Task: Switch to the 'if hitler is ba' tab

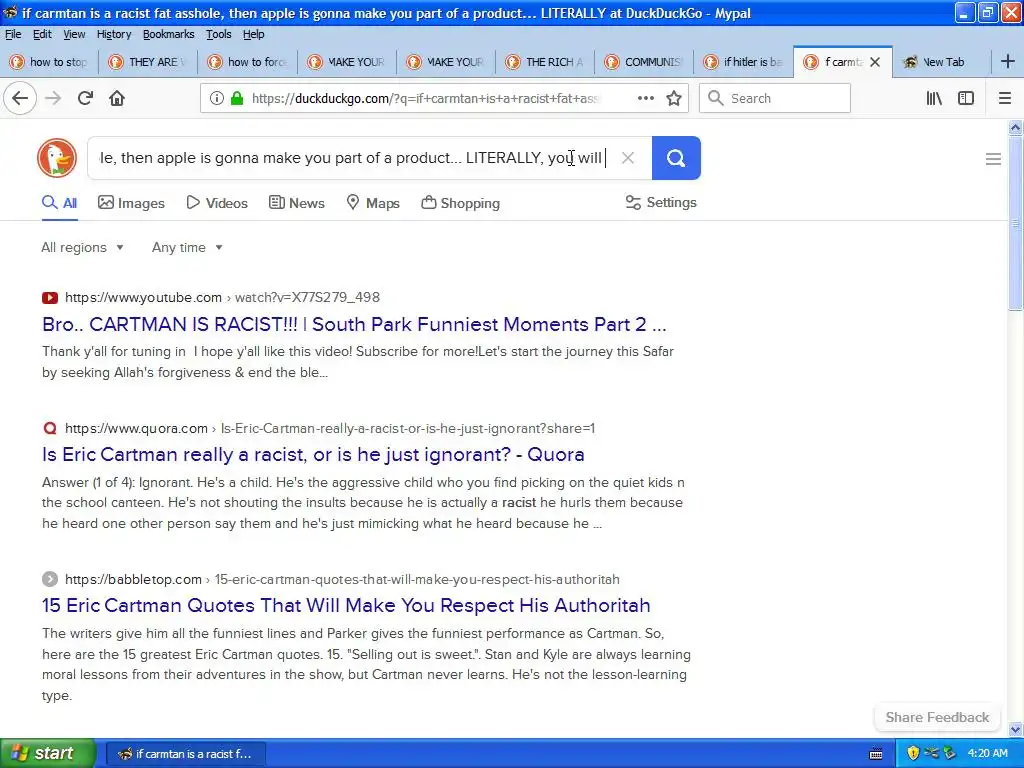Action: (x=743, y=62)
